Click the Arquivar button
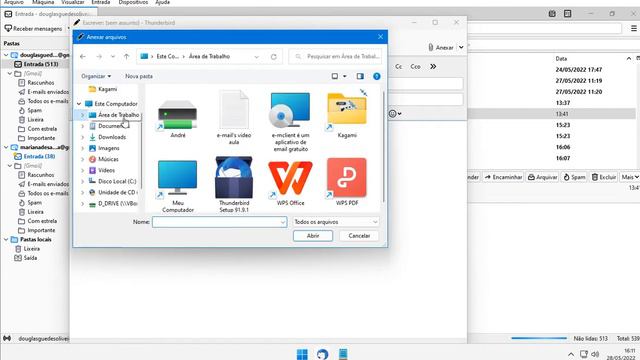The width and height of the screenshot is (640, 360). (542, 177)
